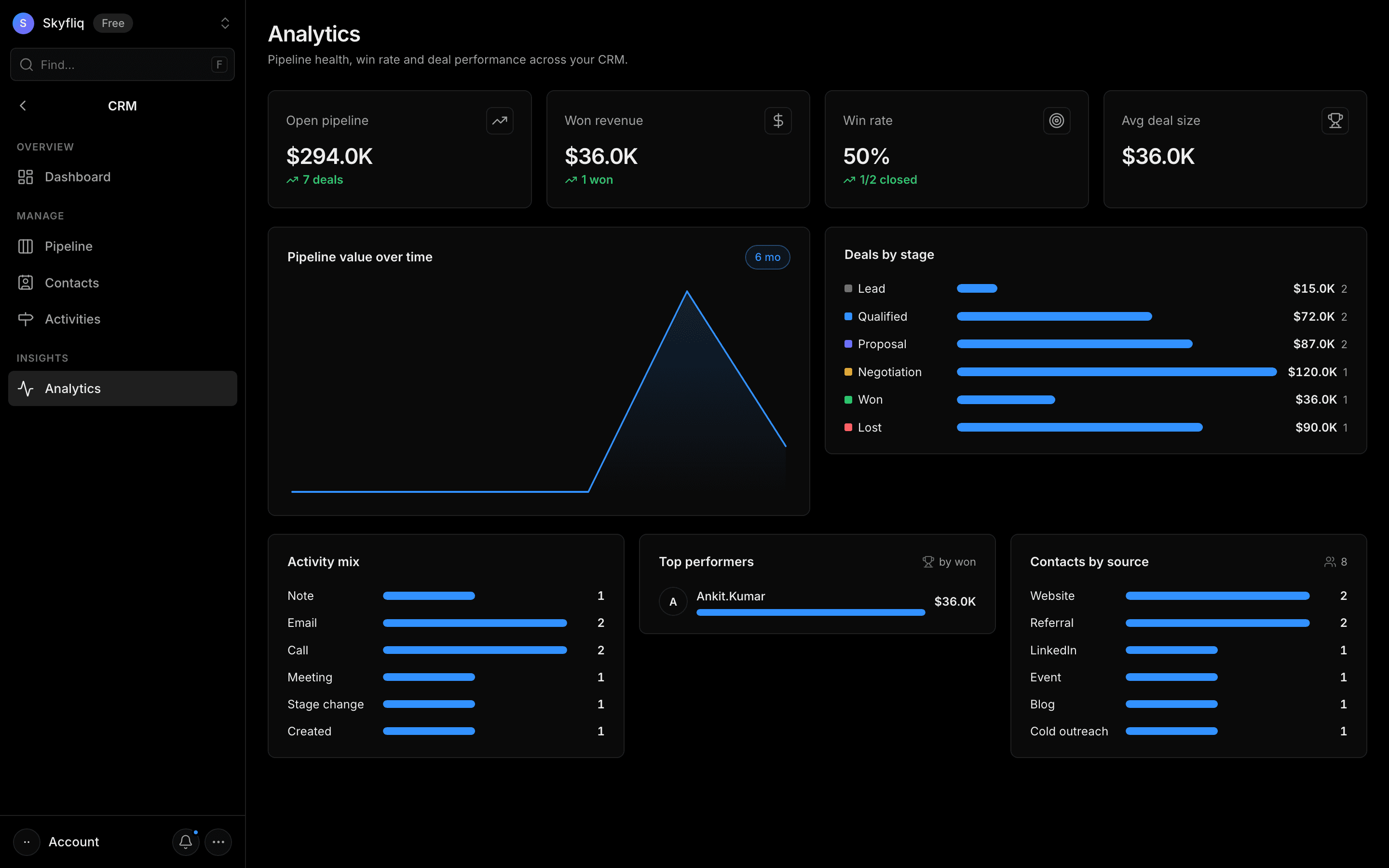Change the 6 mo time range

tap(767, 257)
